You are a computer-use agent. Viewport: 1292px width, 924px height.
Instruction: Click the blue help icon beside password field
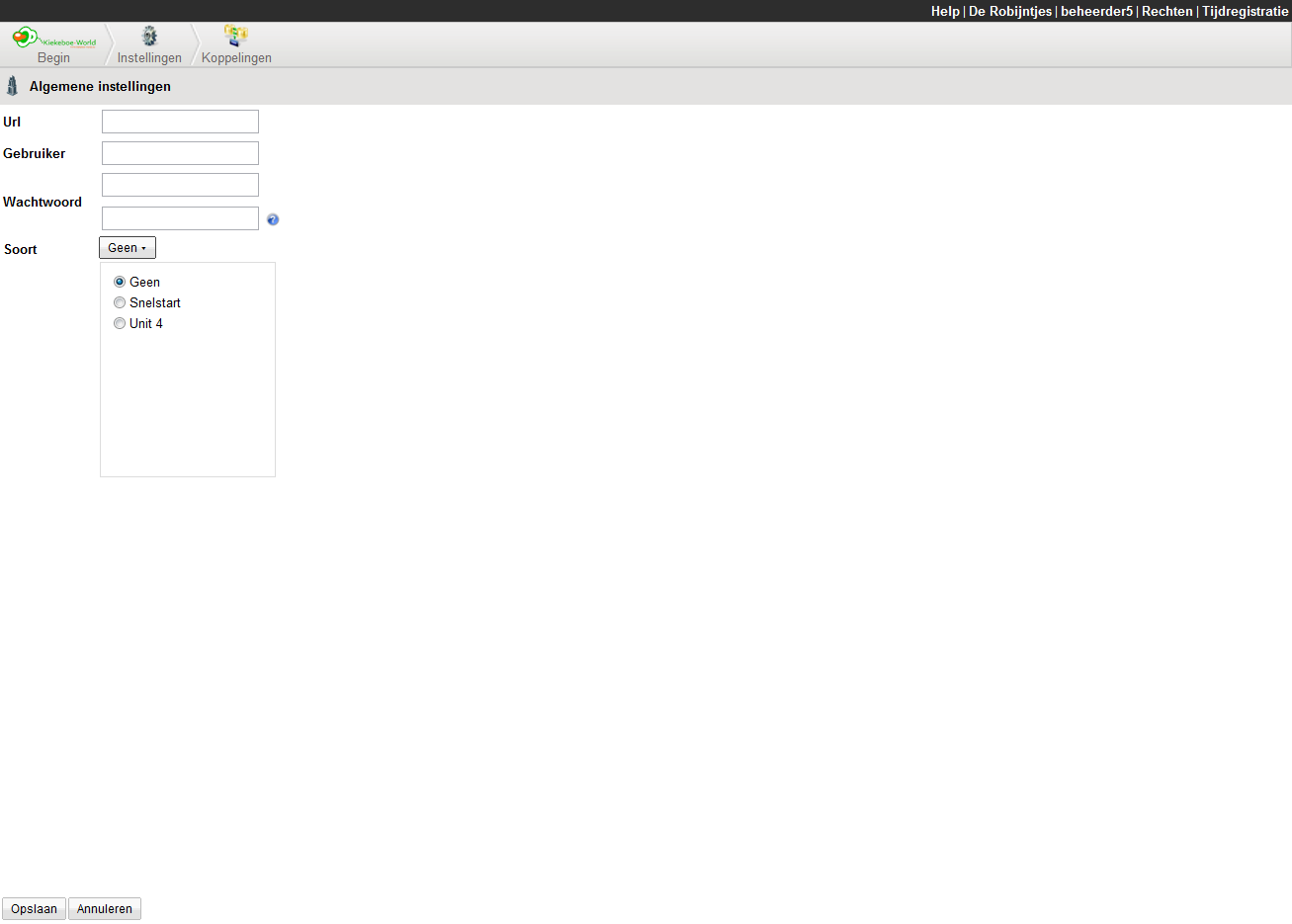[x=273, y=219]
